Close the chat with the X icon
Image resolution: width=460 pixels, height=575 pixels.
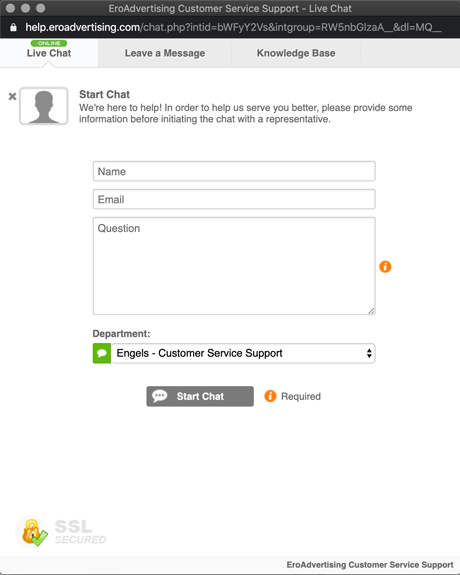[x=12, y=96]
